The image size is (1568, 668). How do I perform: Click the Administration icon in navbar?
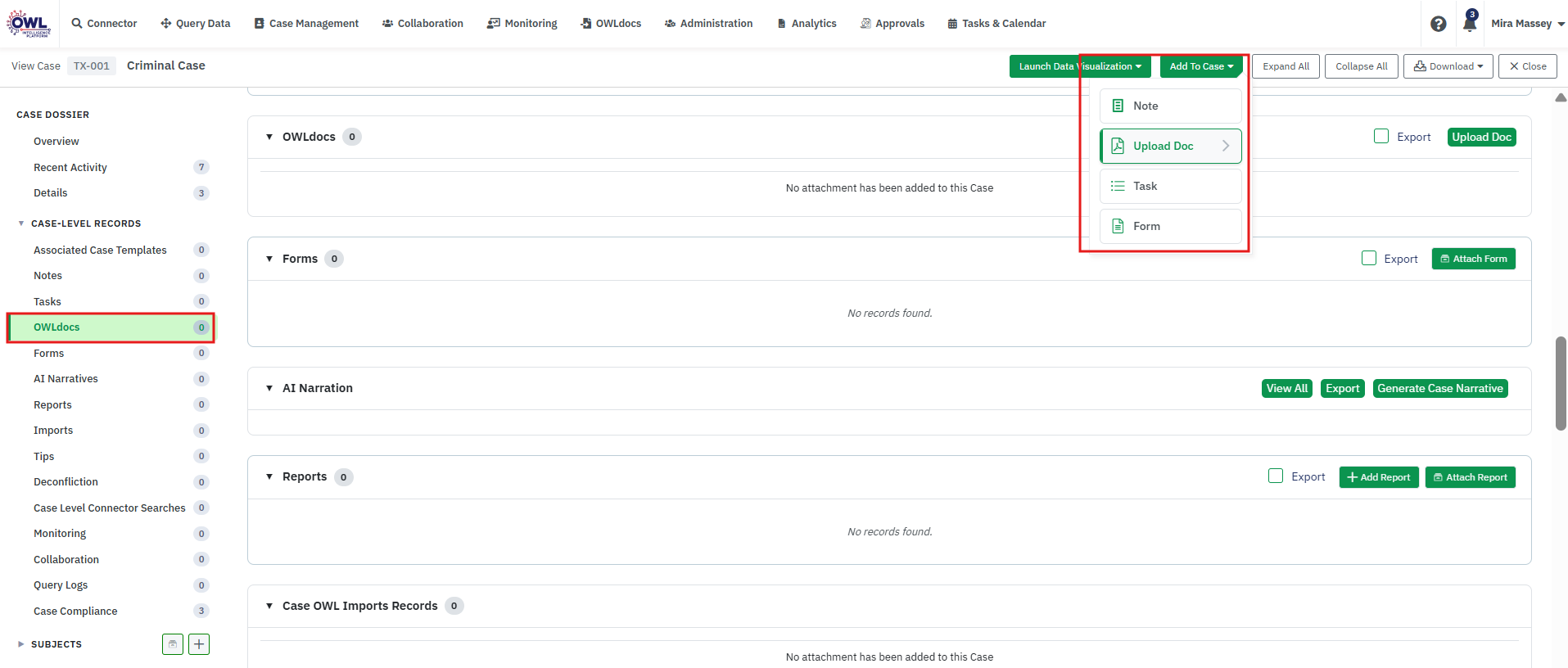pos(670,23)
